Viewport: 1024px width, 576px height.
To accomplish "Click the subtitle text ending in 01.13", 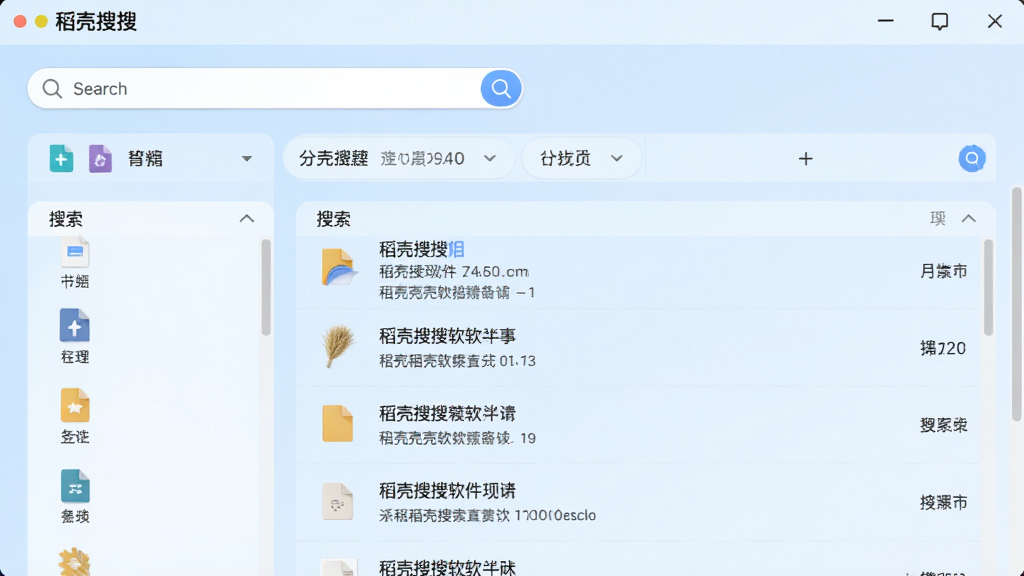I will coord(457,360).
